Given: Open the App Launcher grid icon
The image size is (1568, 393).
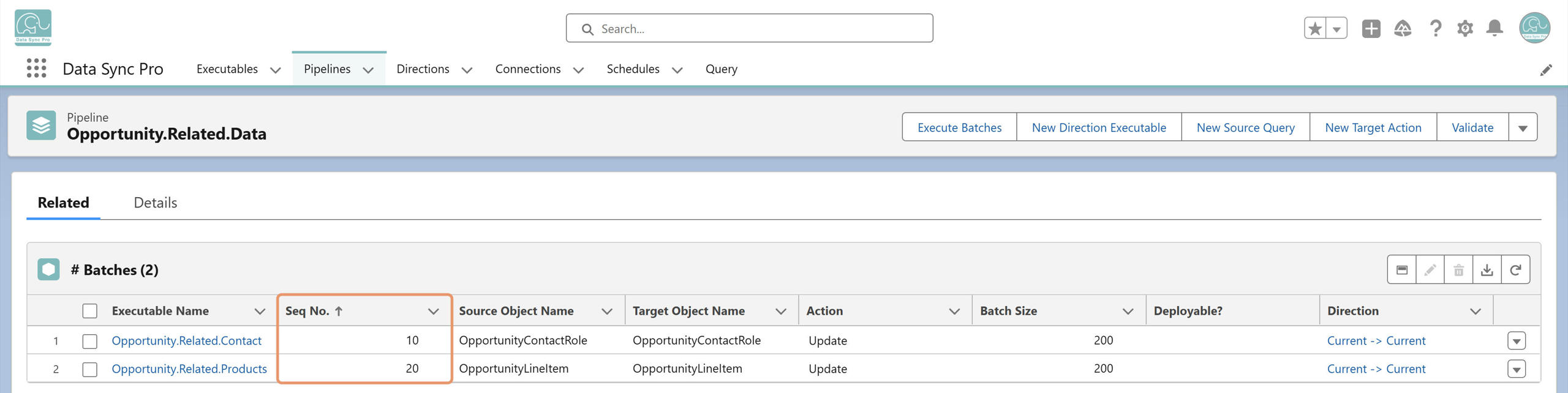Looking at the screenshot, I should [37, 69].
